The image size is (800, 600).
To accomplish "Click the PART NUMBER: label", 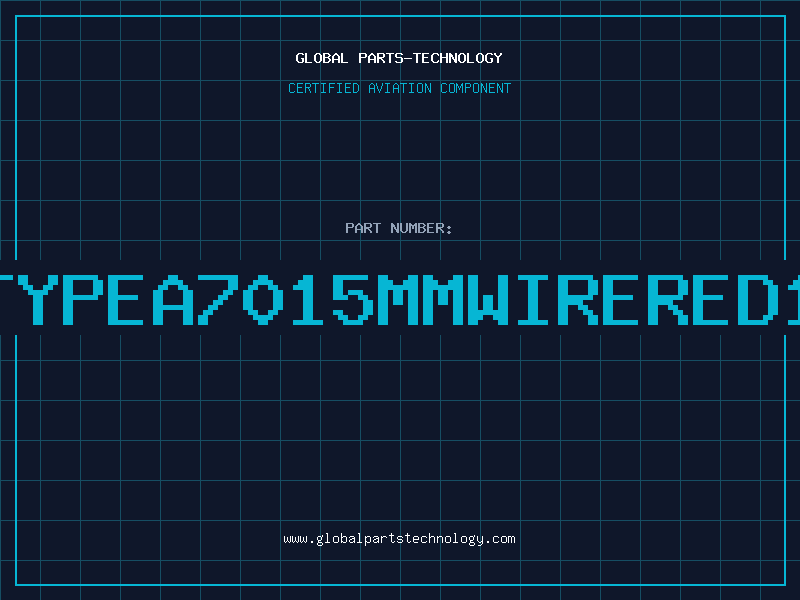I will 399,228.
